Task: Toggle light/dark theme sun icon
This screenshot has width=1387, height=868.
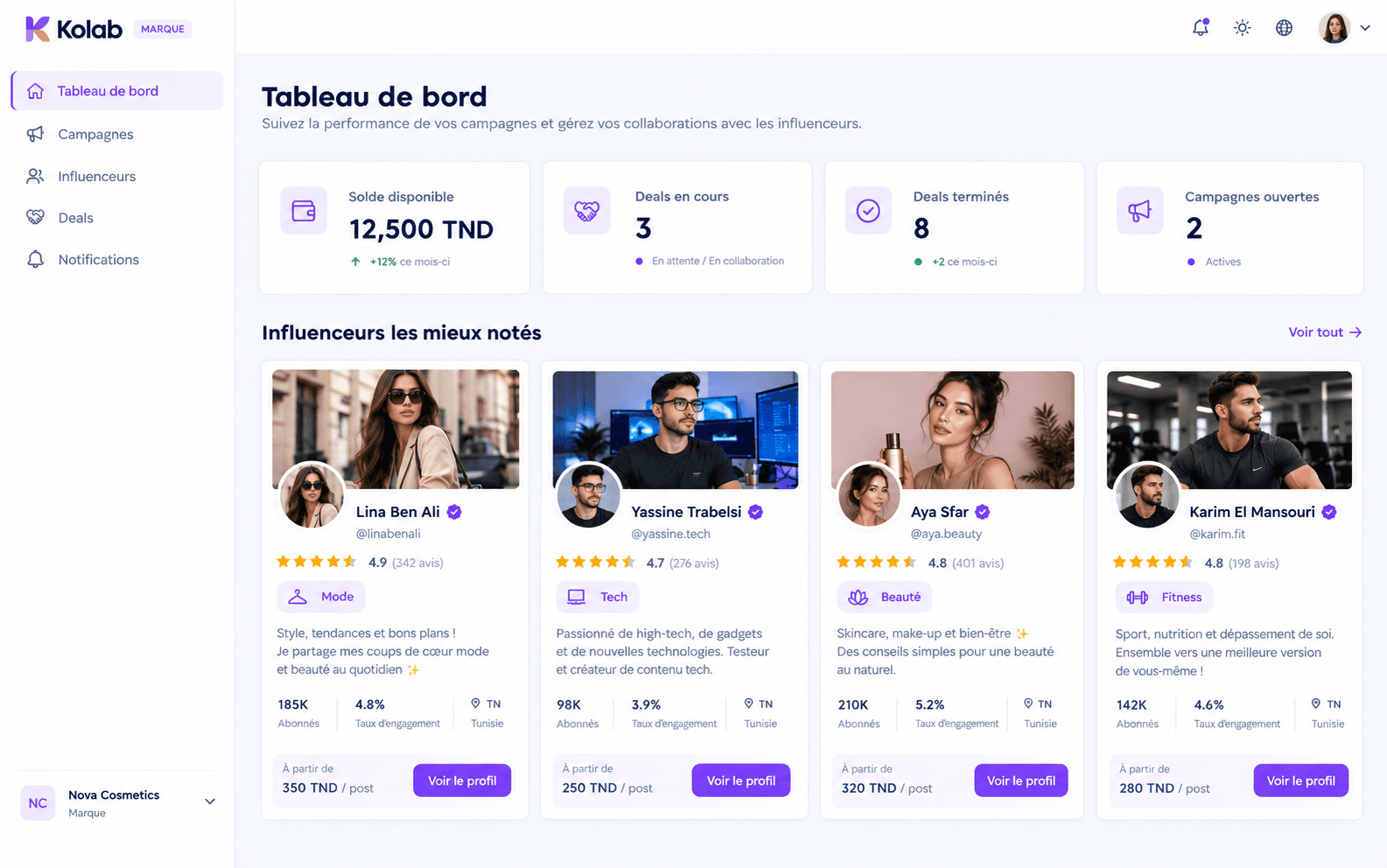Action: click(1242, 28)
